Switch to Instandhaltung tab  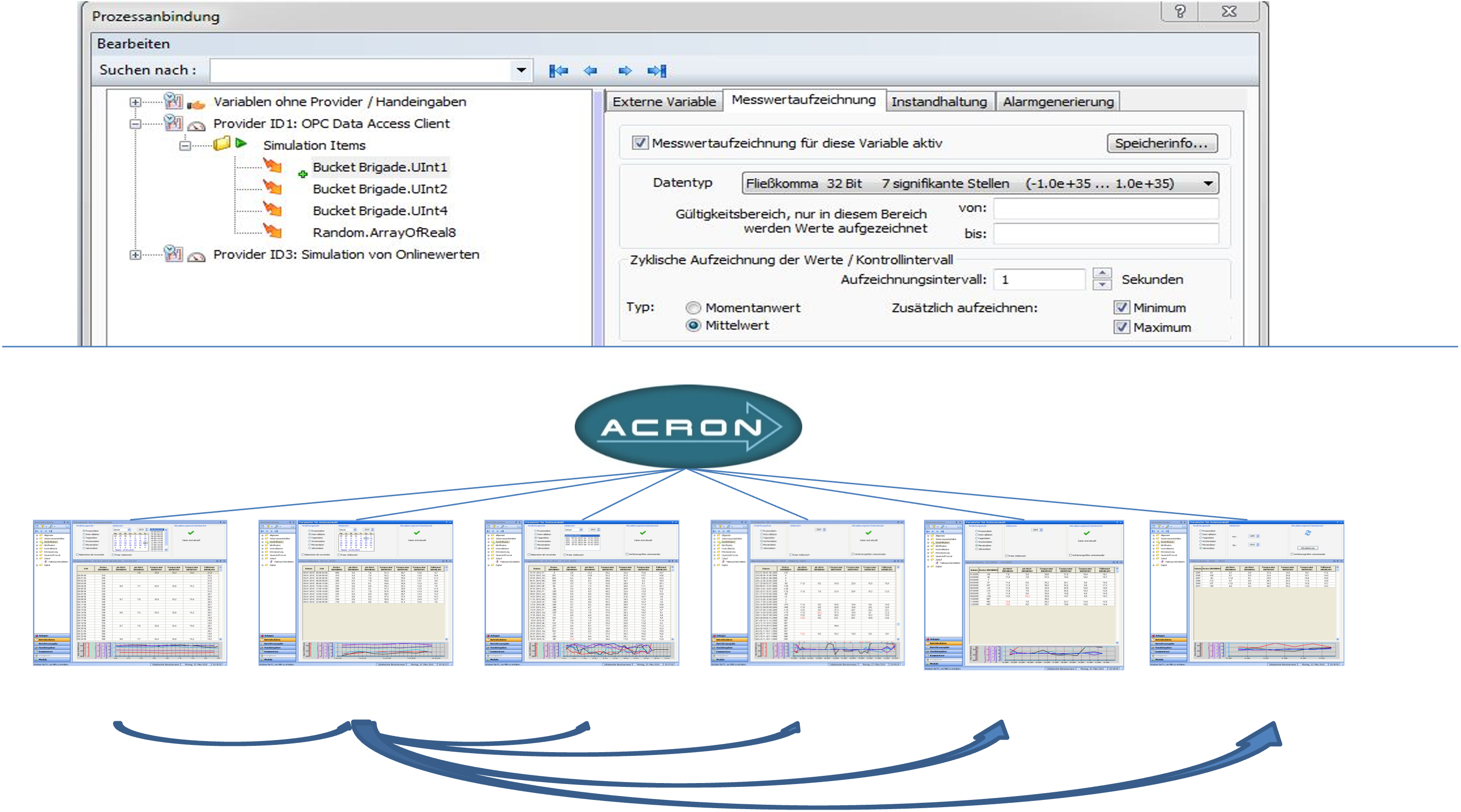click(x=939, y=101)
